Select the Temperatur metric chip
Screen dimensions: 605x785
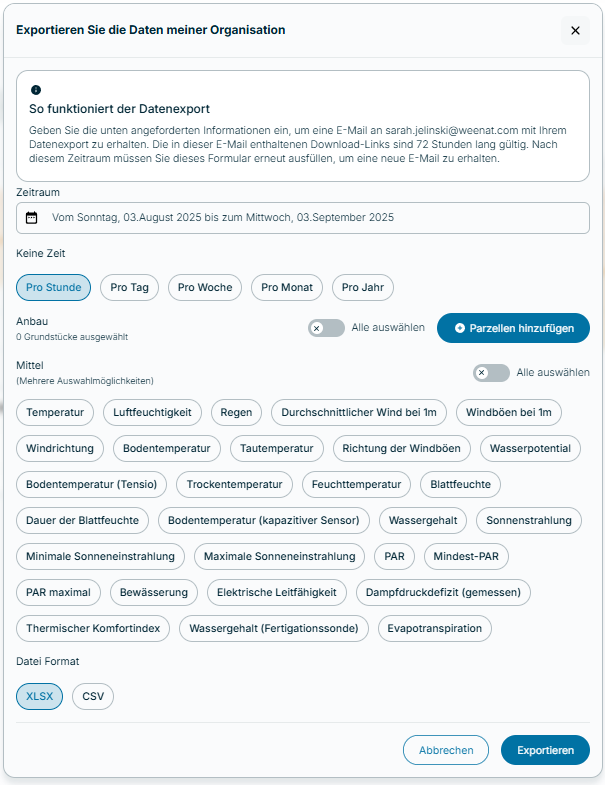[55, 413]
